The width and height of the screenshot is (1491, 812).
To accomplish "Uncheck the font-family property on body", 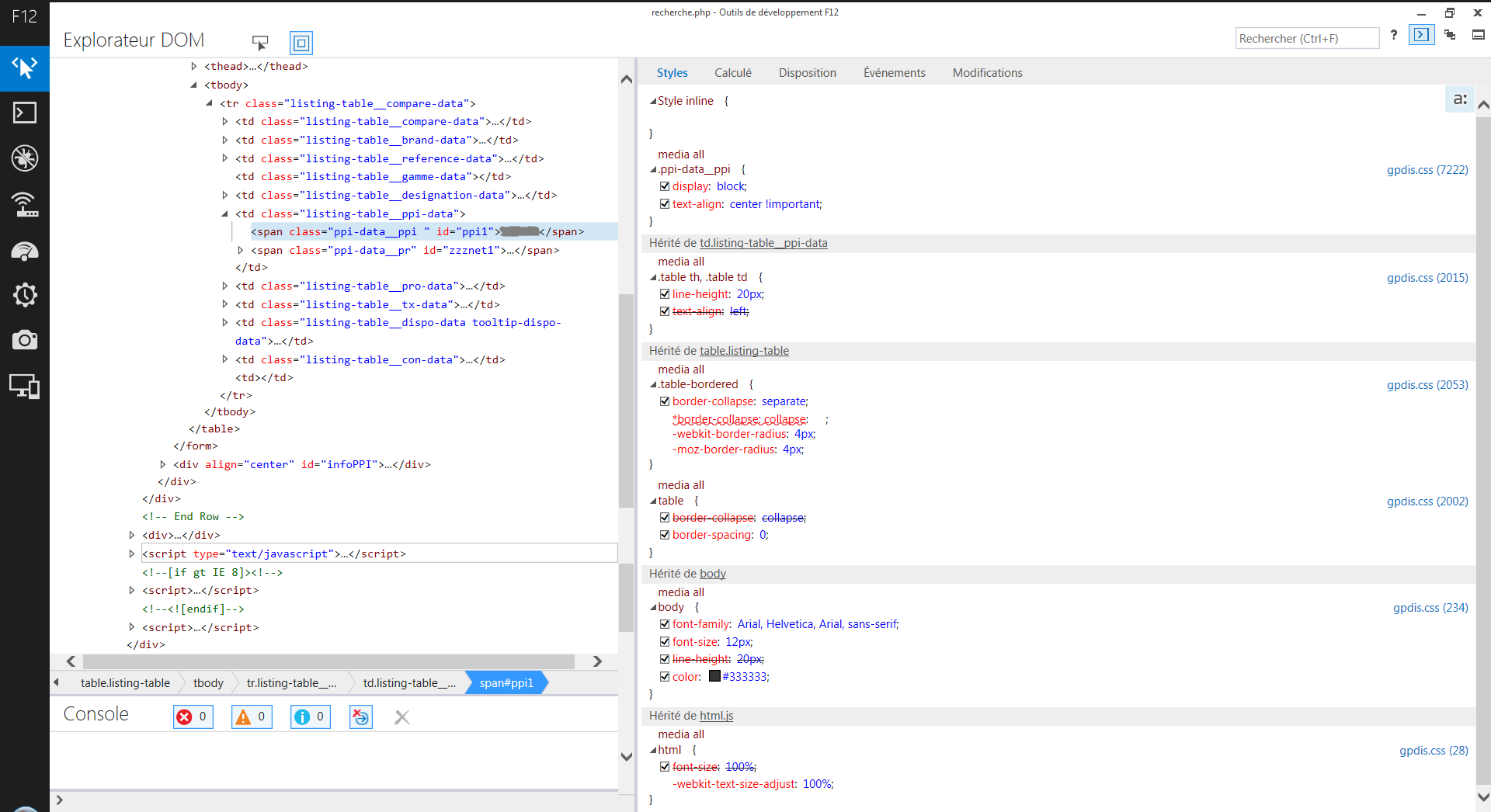I will [x=665, y=624].
